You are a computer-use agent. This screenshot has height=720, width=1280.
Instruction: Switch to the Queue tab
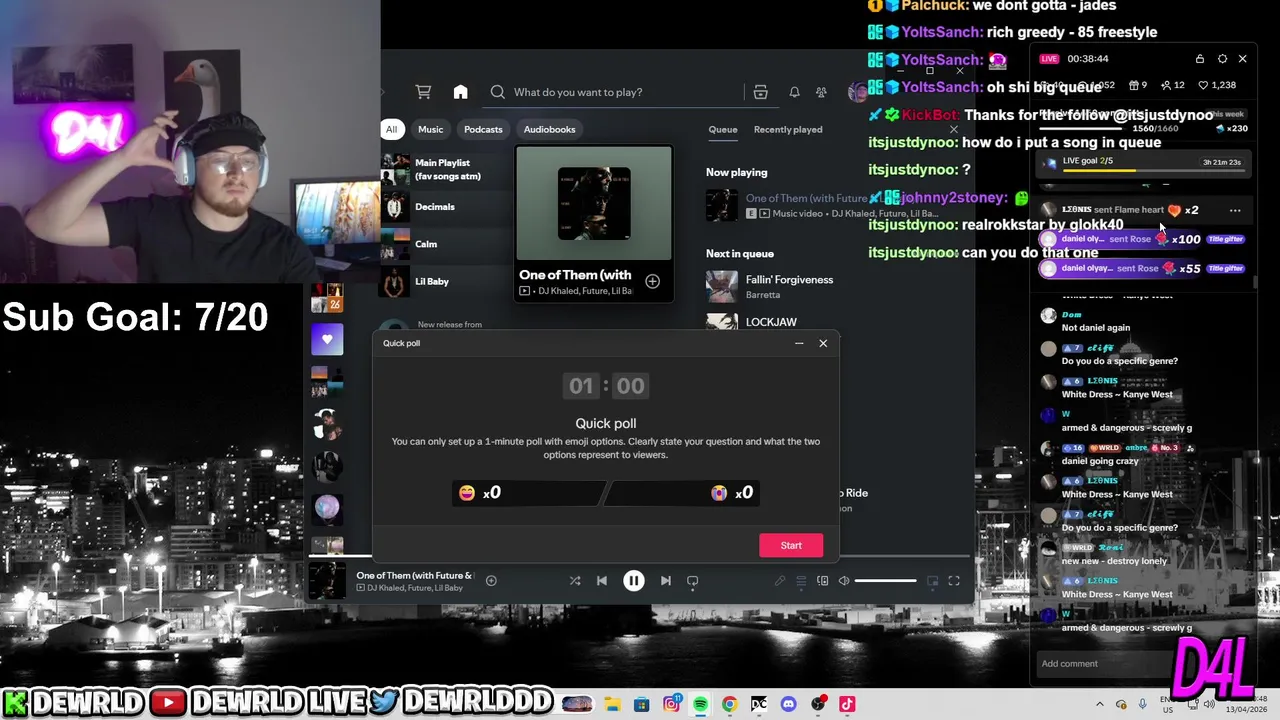point(723,129)
